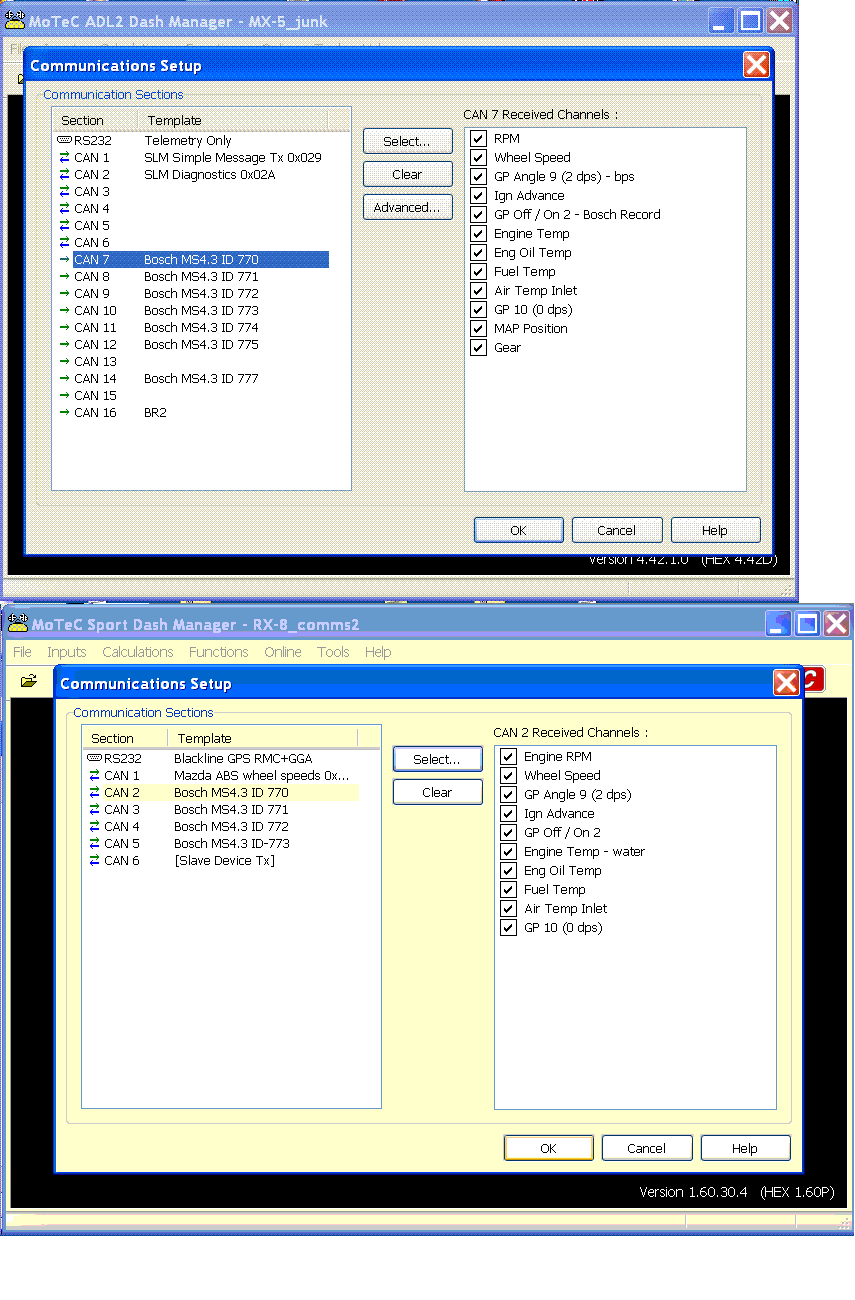The width and height of the screenshot is (855, 1300).
Task: Click the open folder icon in Sport Dash Manager toolbar
Action: click(29, 681)
